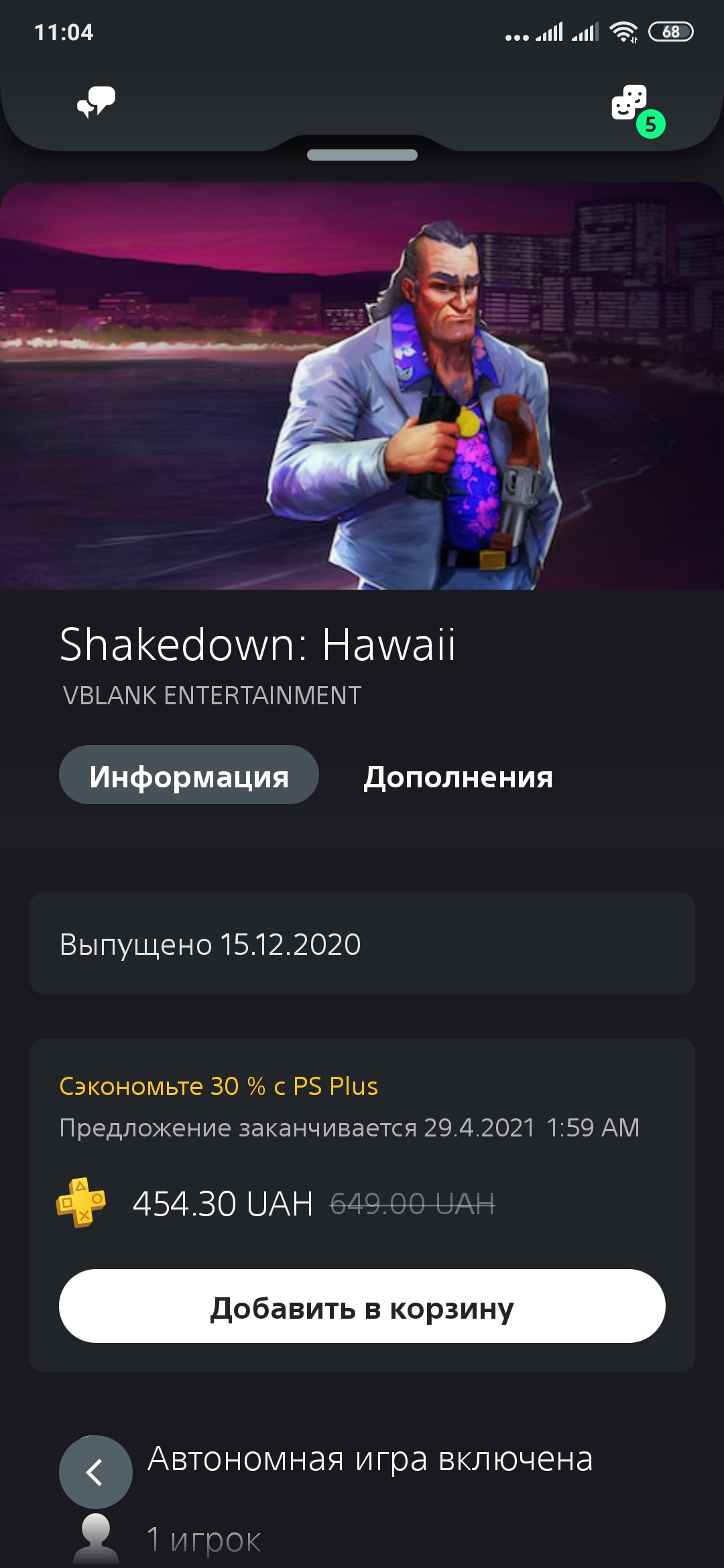The height and width of the screenshot is (1568, 724).
Task: Tap the green notification badge showing 5
Action: click(x=650, y=124)
